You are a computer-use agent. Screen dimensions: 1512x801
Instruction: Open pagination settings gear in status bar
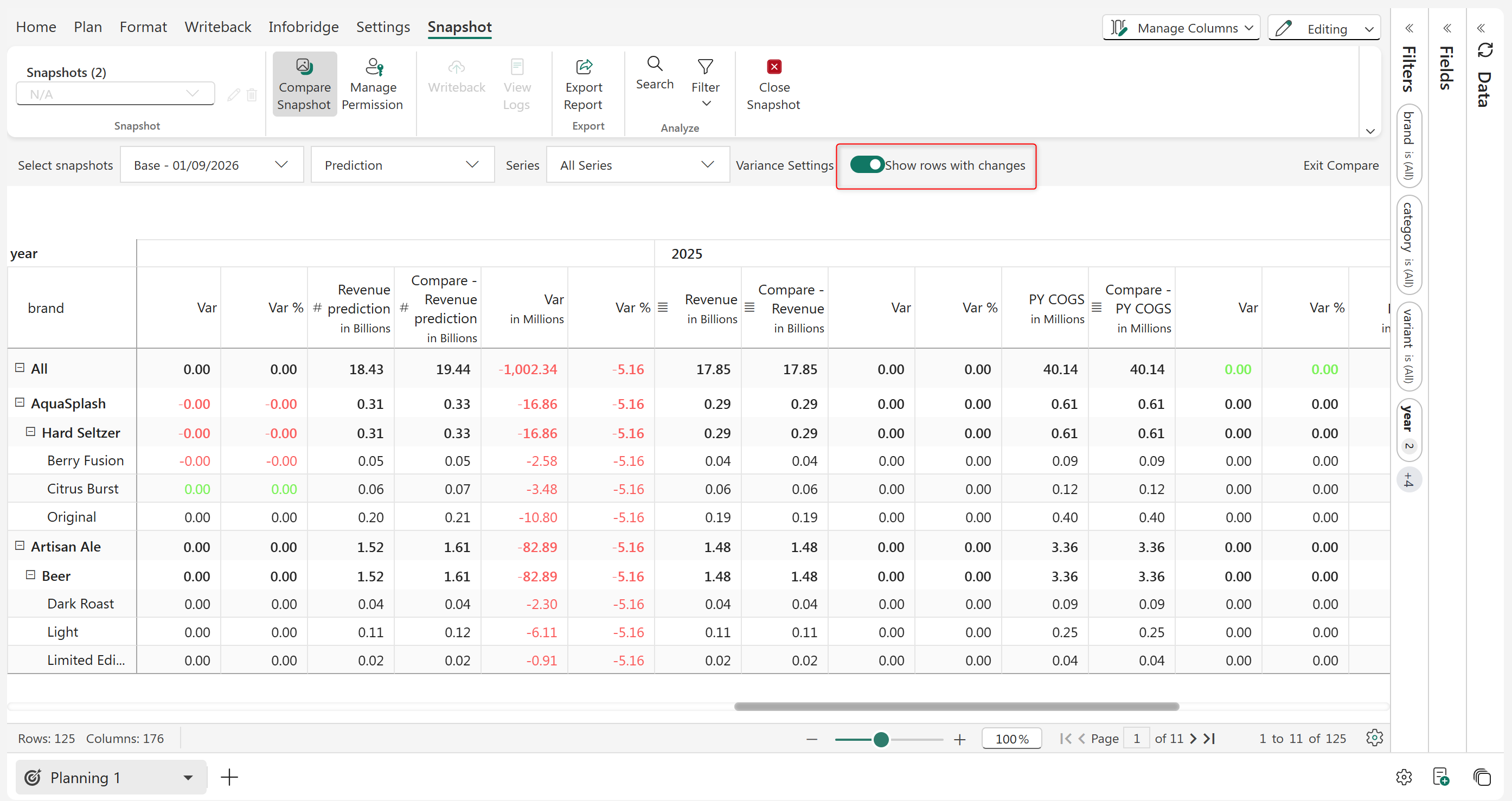coord(1374,738)
